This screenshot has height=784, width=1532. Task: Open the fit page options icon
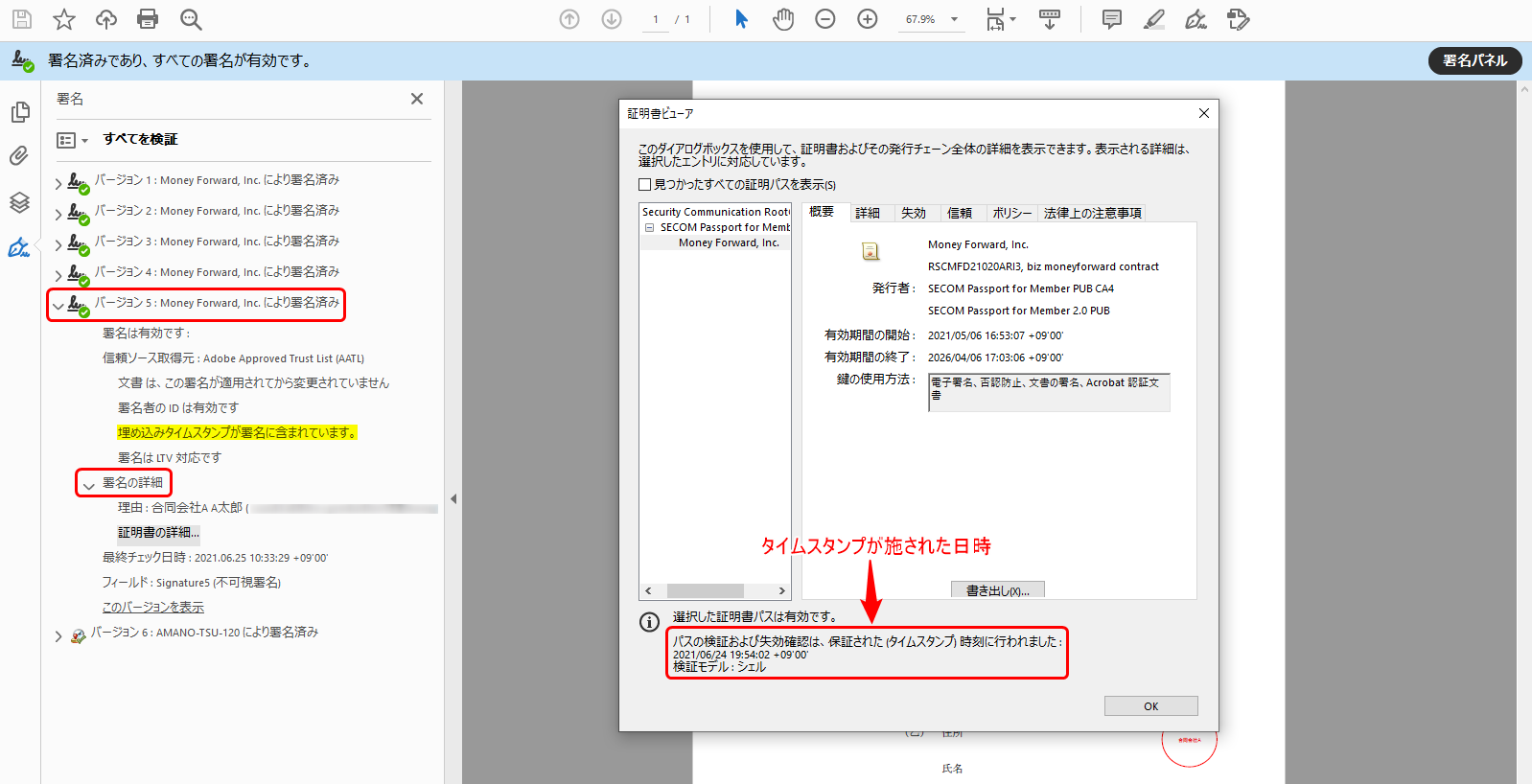coord(1001,19)
